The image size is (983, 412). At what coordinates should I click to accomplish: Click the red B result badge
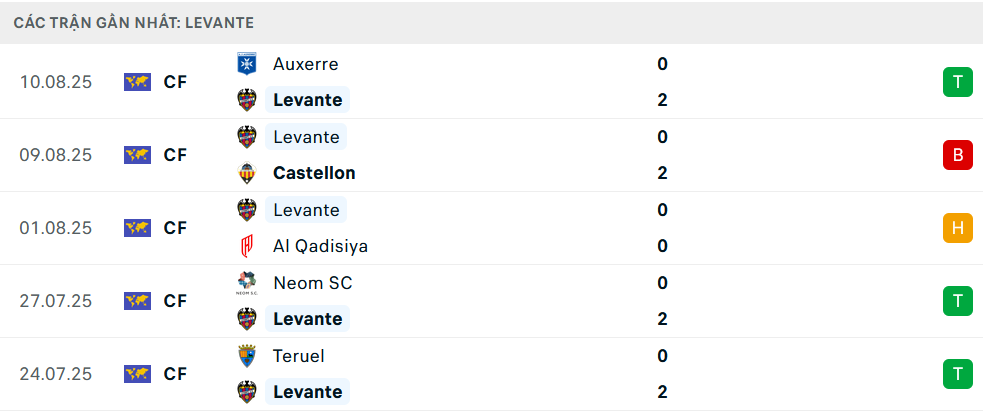(957, 155)
